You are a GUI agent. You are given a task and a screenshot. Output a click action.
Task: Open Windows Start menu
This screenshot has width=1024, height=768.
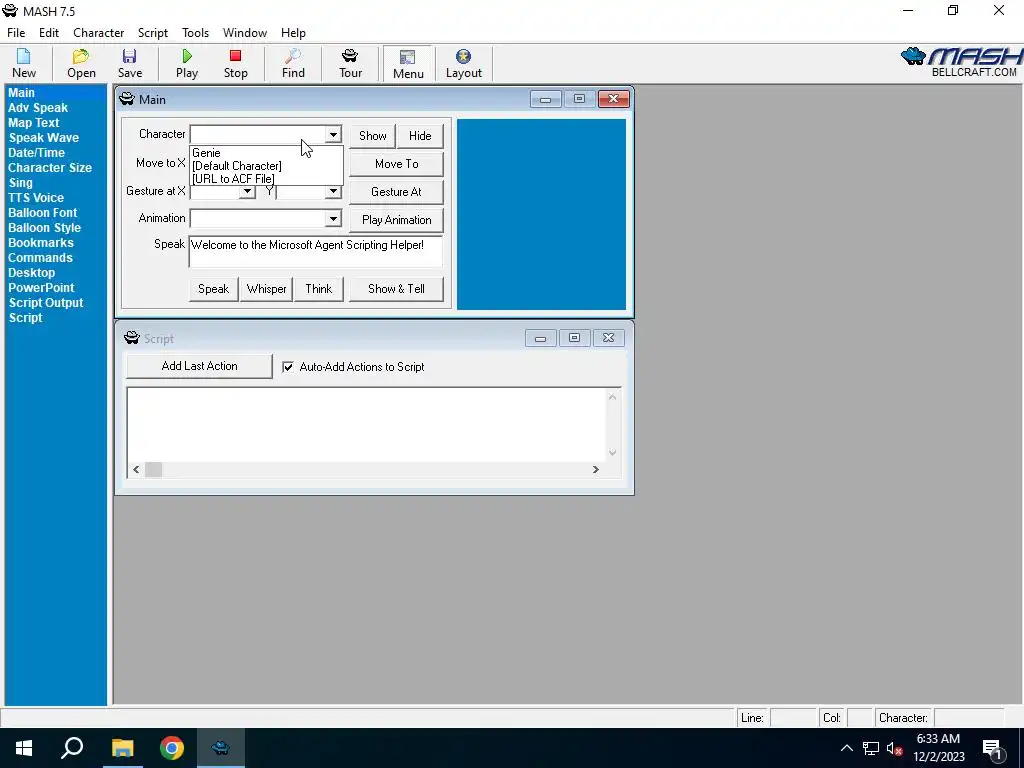(24, 748)
